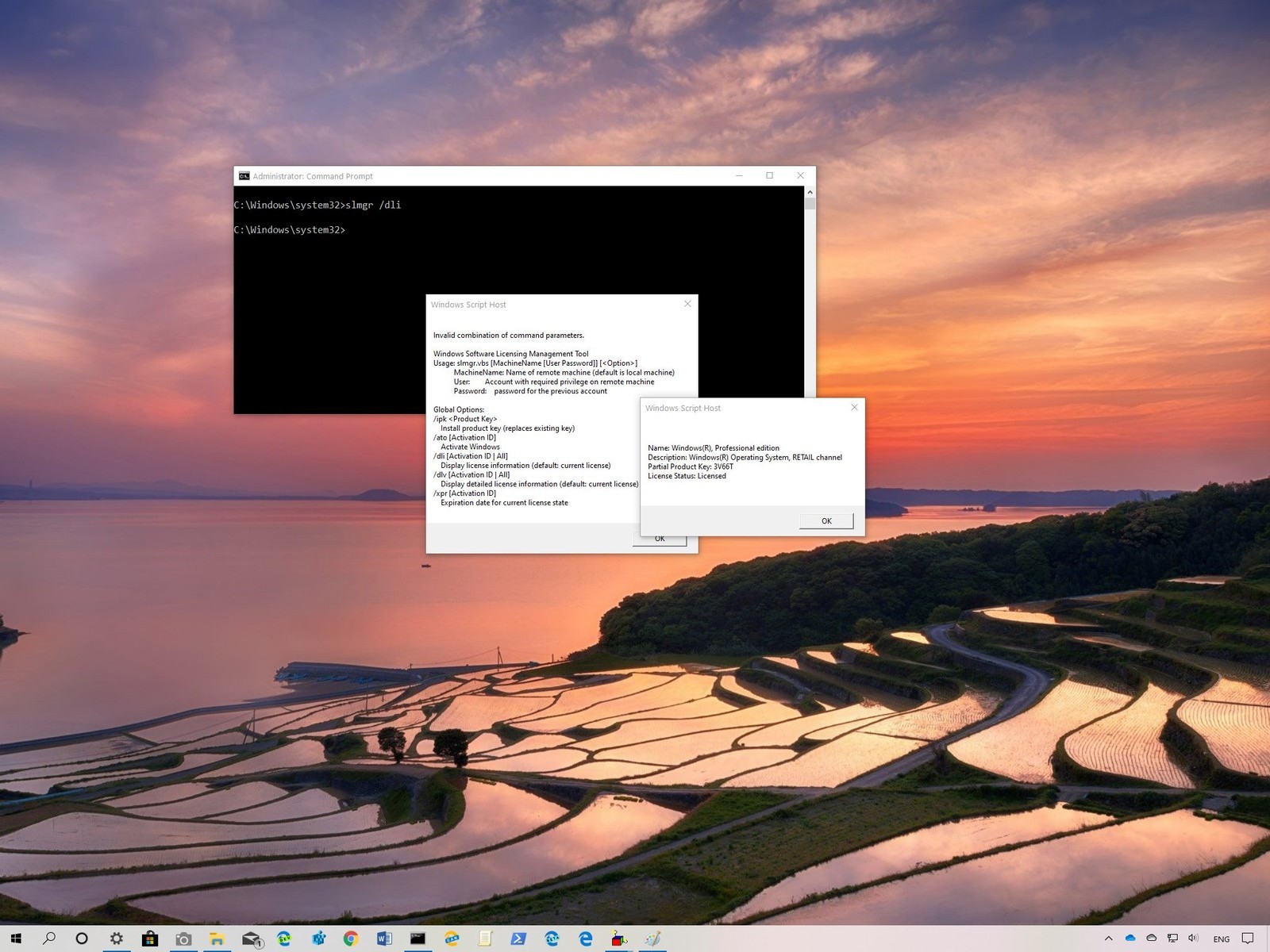Expand hidden system tray icons
The height and width of the screenshot is (952, 1270).
coord(1109,939)
